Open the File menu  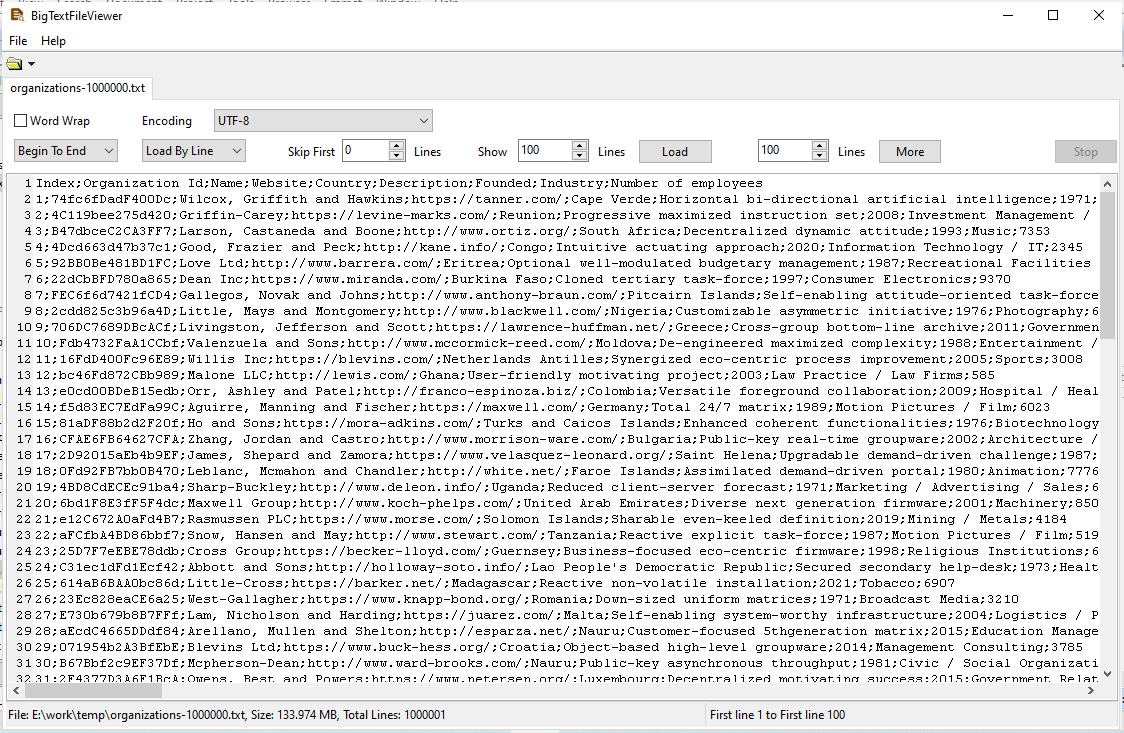point(18,41)
